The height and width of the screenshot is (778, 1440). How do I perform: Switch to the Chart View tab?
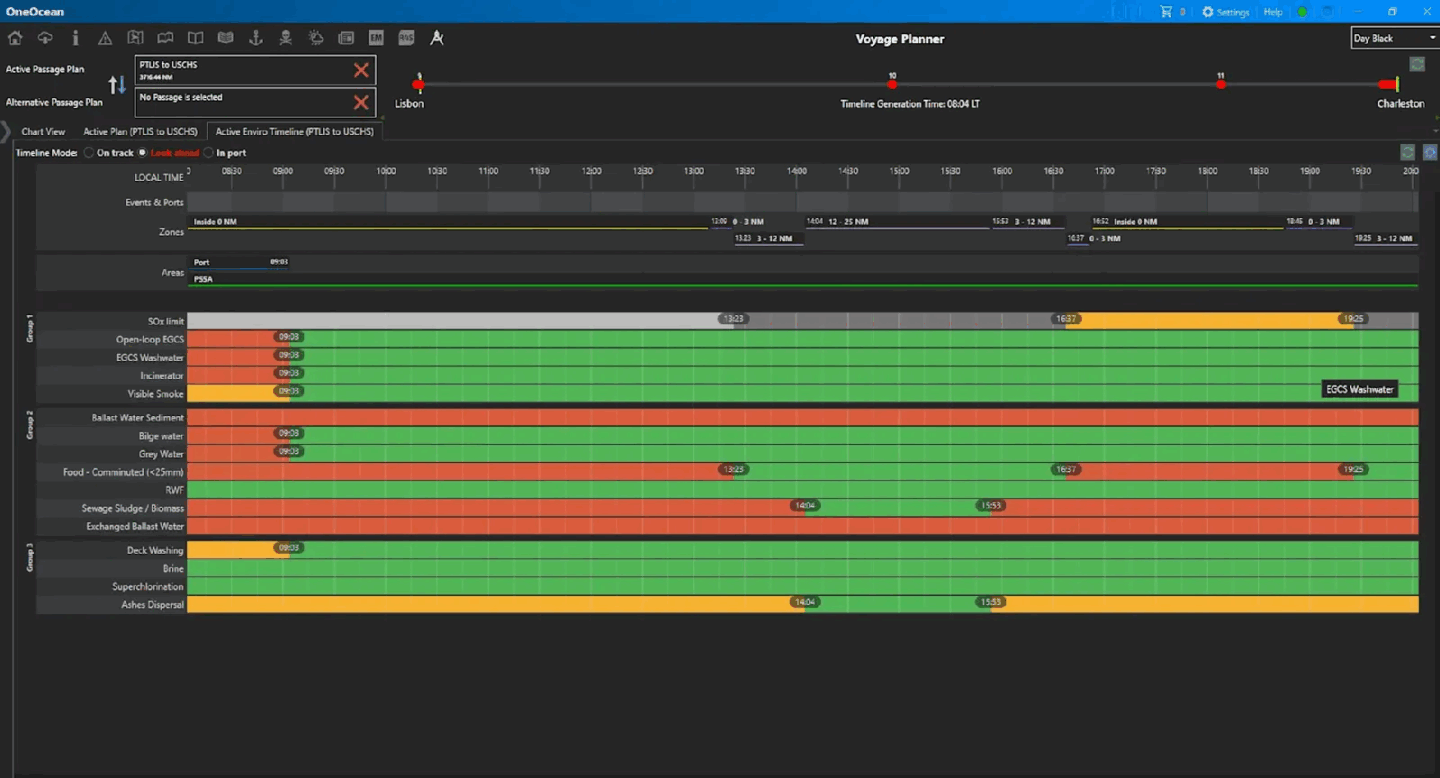(43, 132)
